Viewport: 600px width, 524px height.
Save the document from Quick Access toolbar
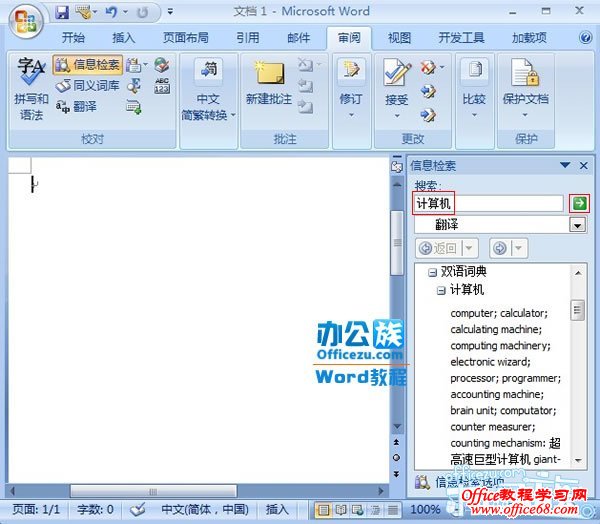click(x=62, y=13)
